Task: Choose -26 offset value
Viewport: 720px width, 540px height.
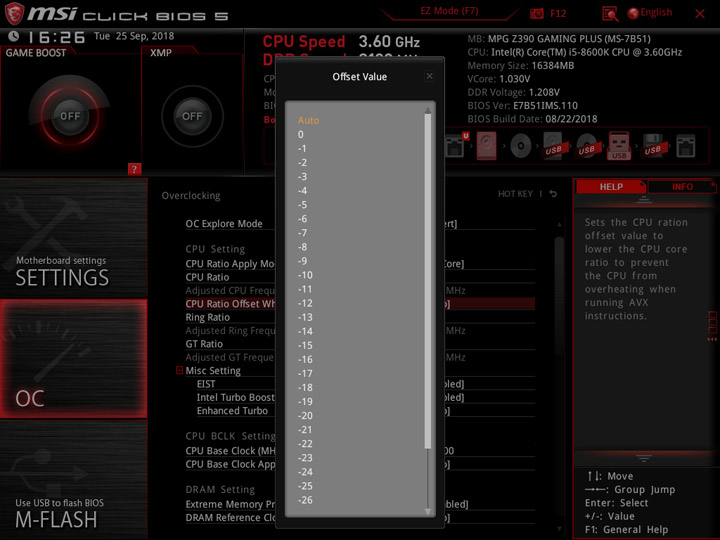Action: click(x=305, y=500)
